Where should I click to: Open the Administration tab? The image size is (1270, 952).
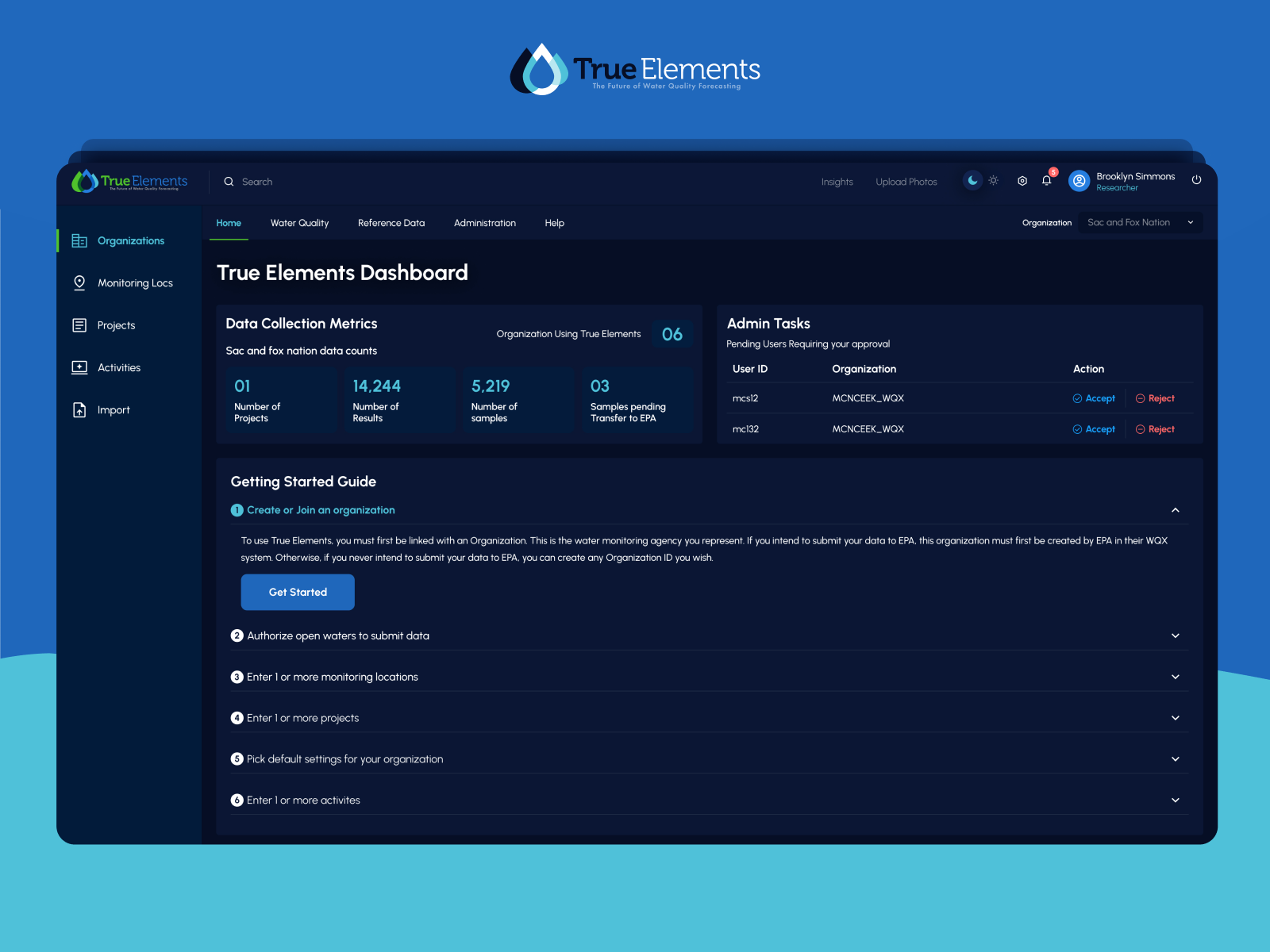(x=484, y=223)
